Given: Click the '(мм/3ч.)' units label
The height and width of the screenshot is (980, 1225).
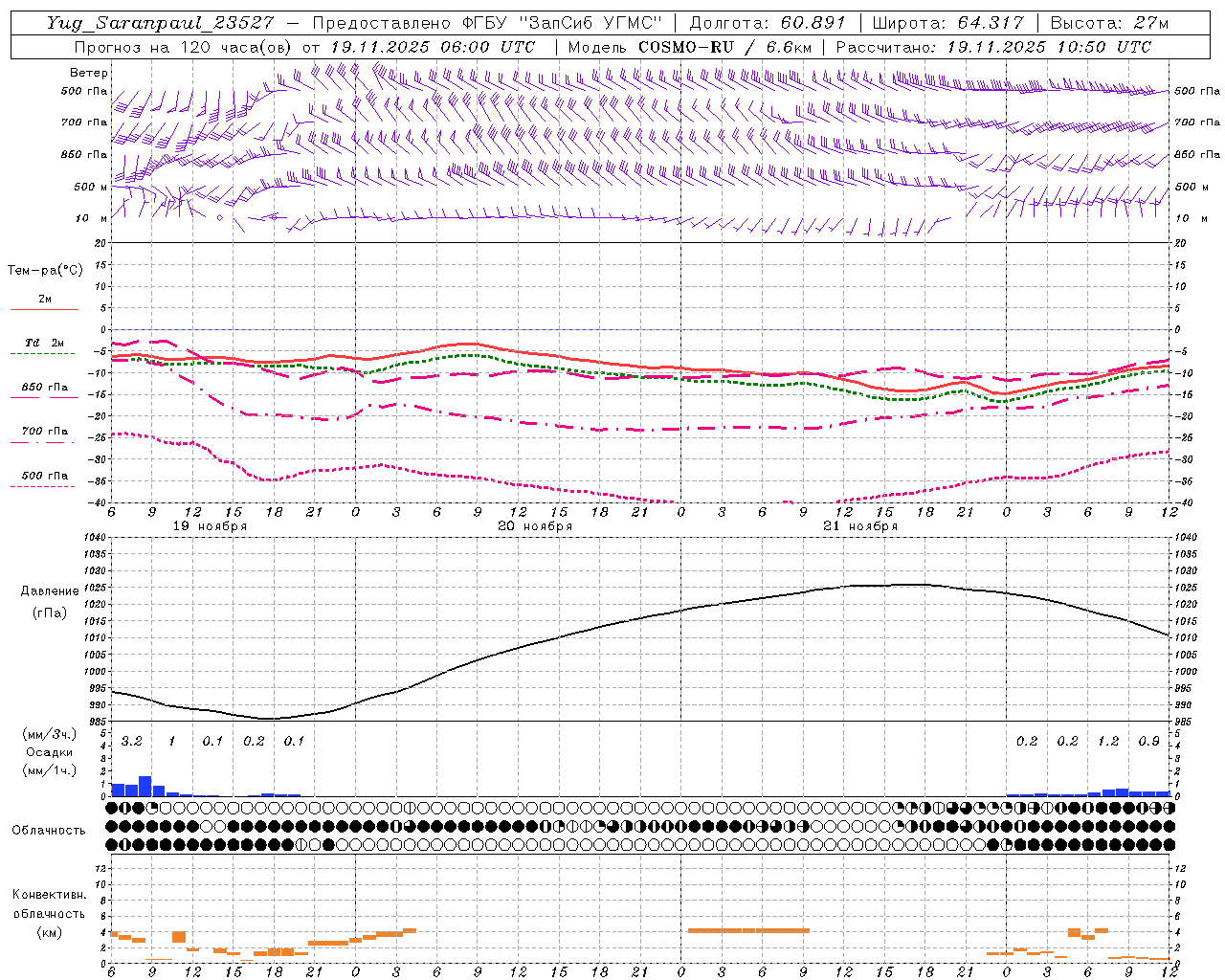Looking at the screenshot, I should click(49, 734).
